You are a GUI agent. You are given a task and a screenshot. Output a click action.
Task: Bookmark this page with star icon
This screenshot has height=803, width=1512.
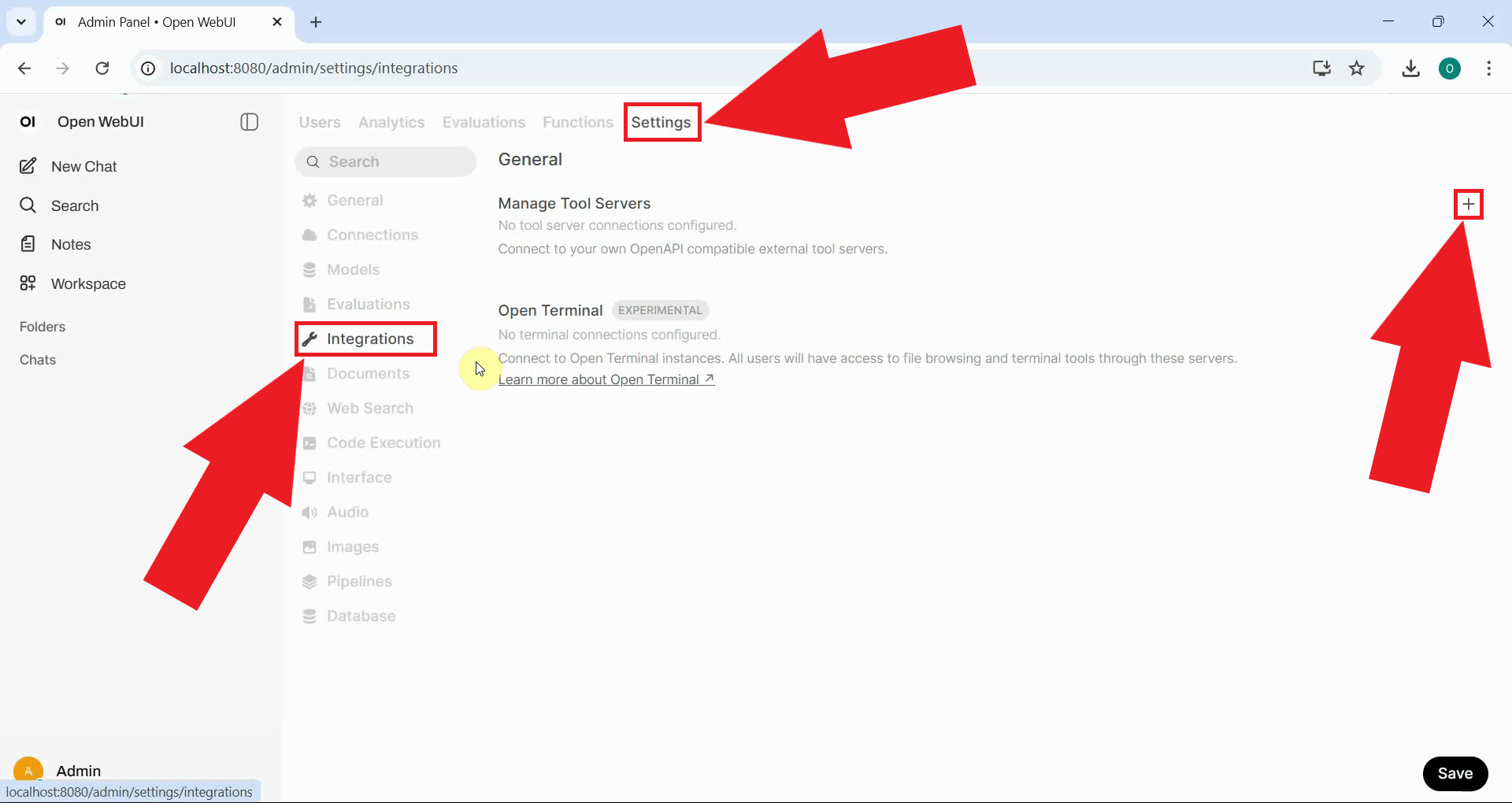click(1356, 68)
